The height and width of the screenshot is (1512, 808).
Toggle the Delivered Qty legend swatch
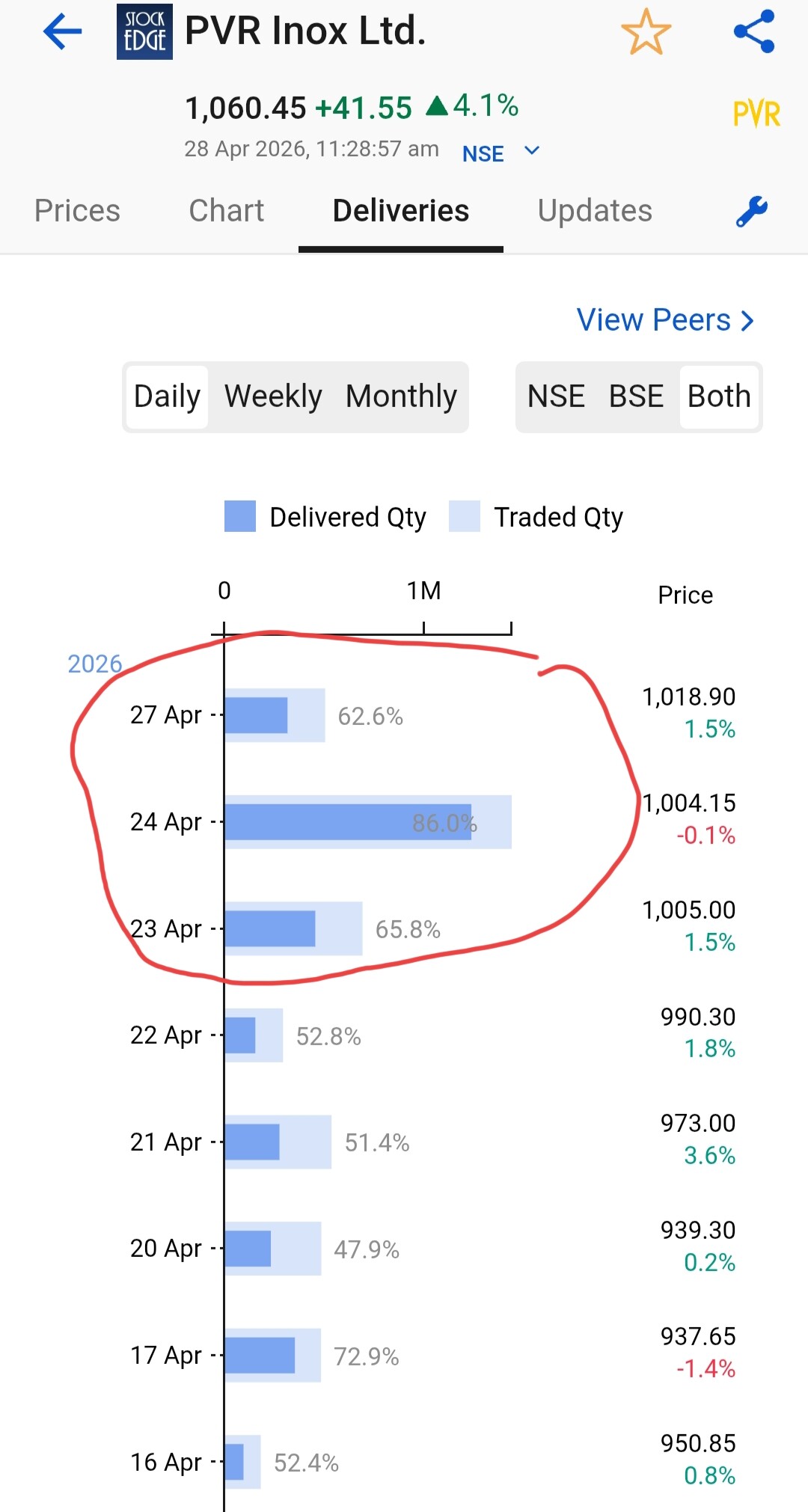coord(240,516)
